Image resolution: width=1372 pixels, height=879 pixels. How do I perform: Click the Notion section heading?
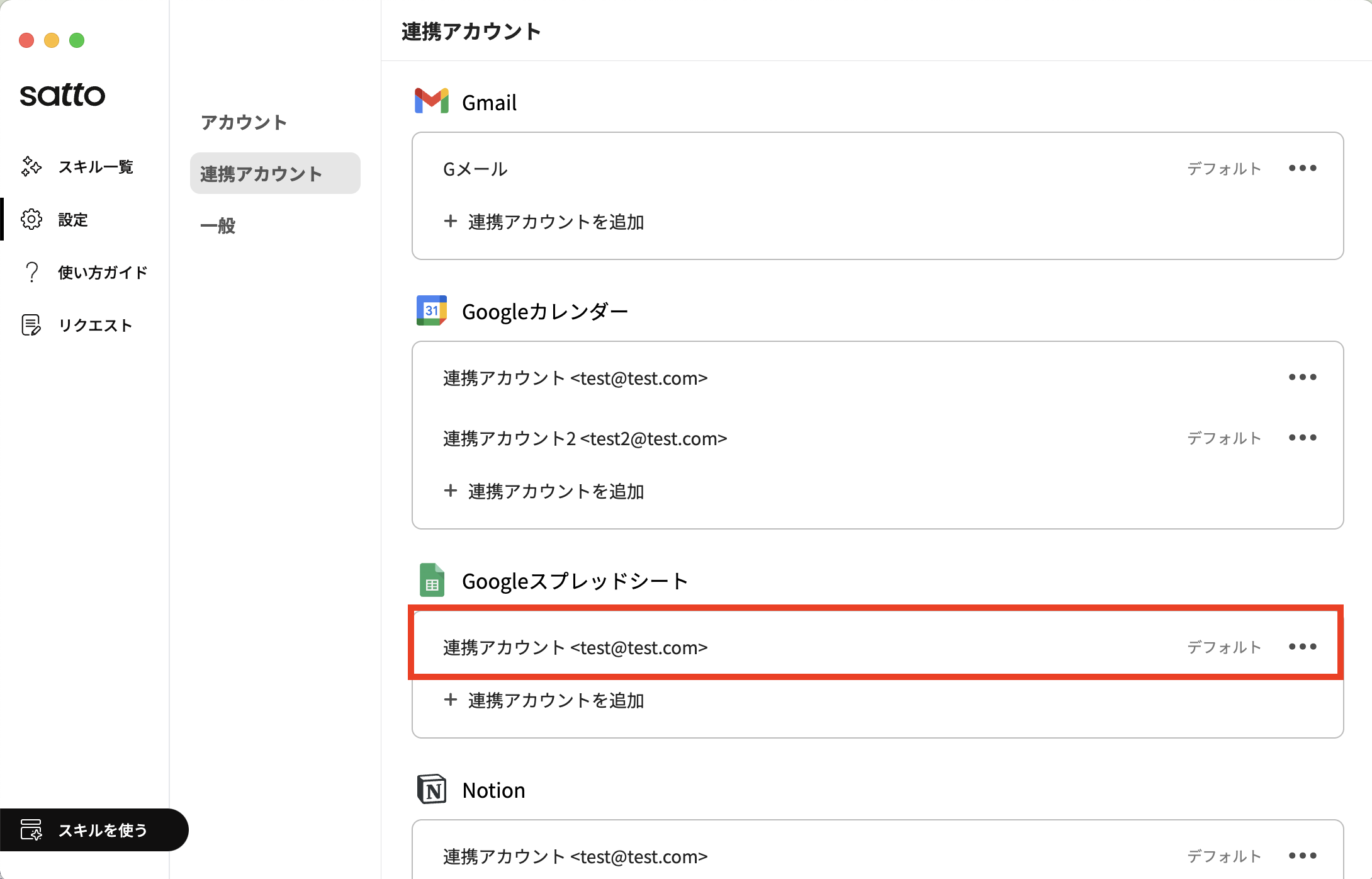(493, 790)
